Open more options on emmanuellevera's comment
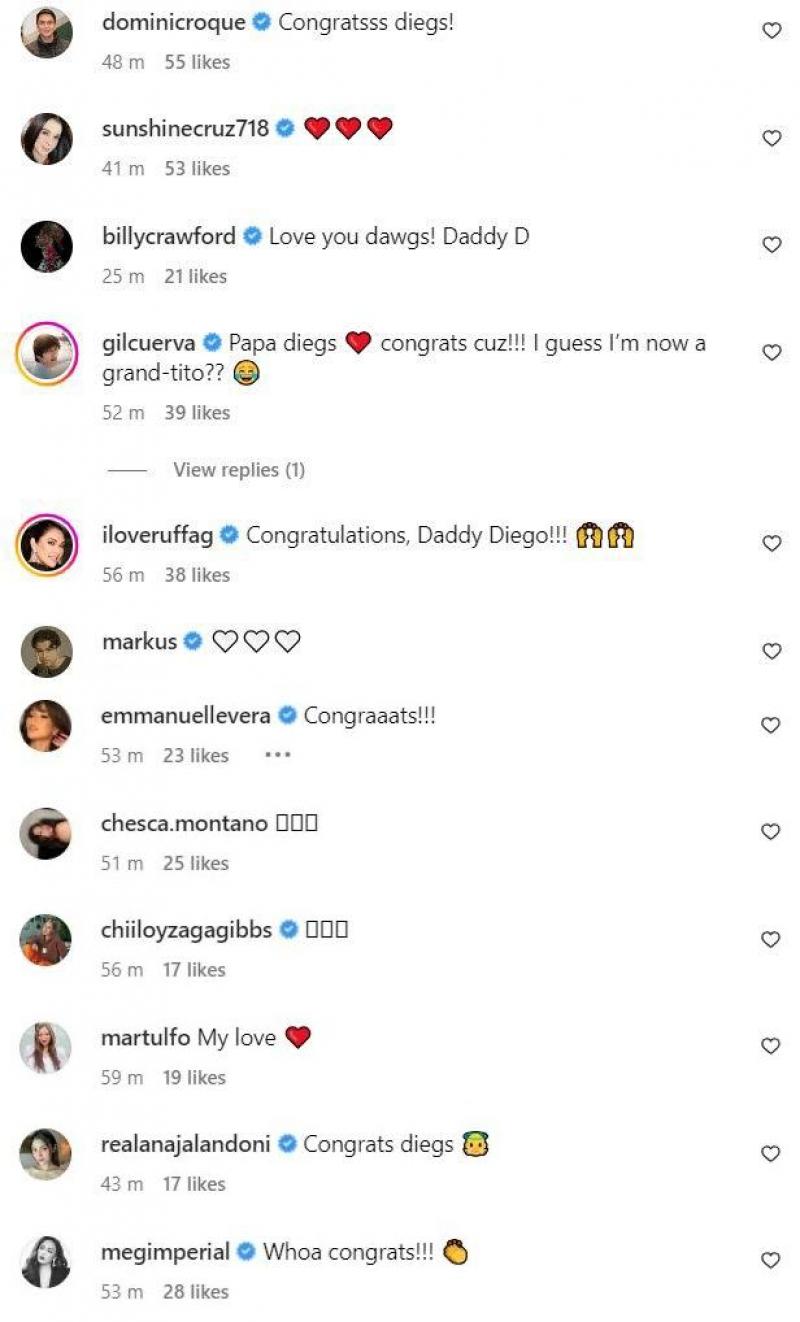800x1322 pixels. click(277, 755)
